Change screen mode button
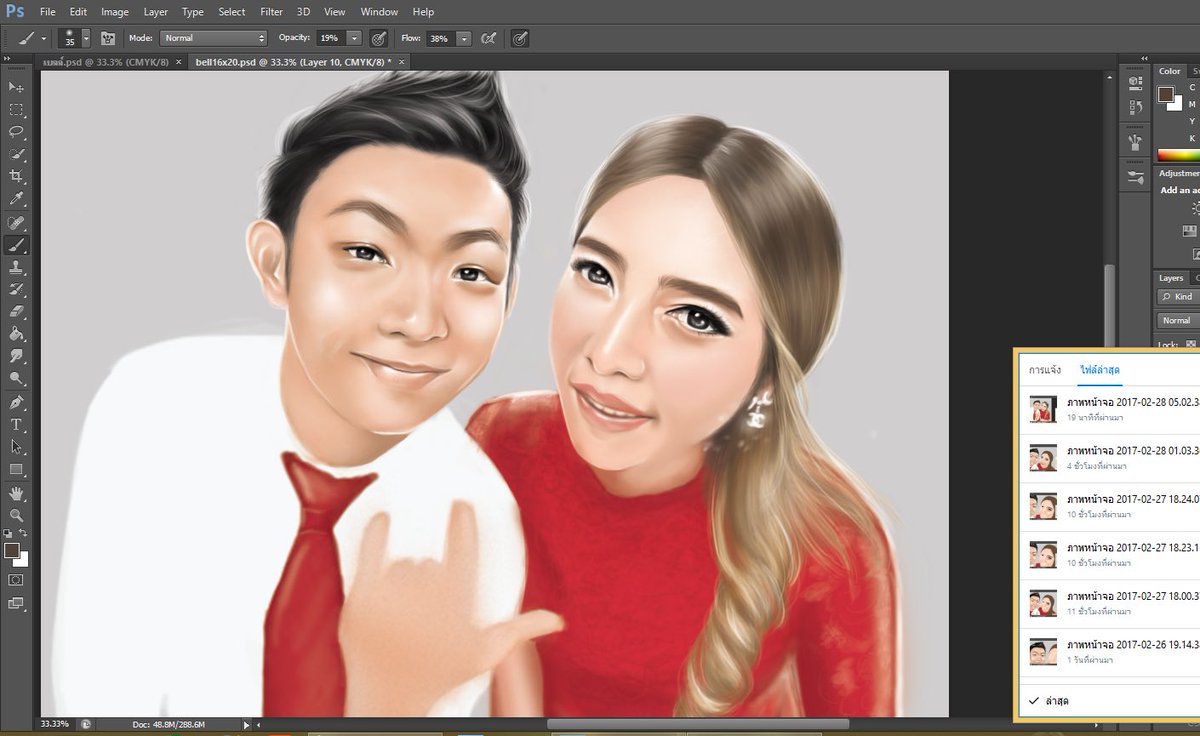Screen dimensions: 1200x736 [x=16, y=603]
